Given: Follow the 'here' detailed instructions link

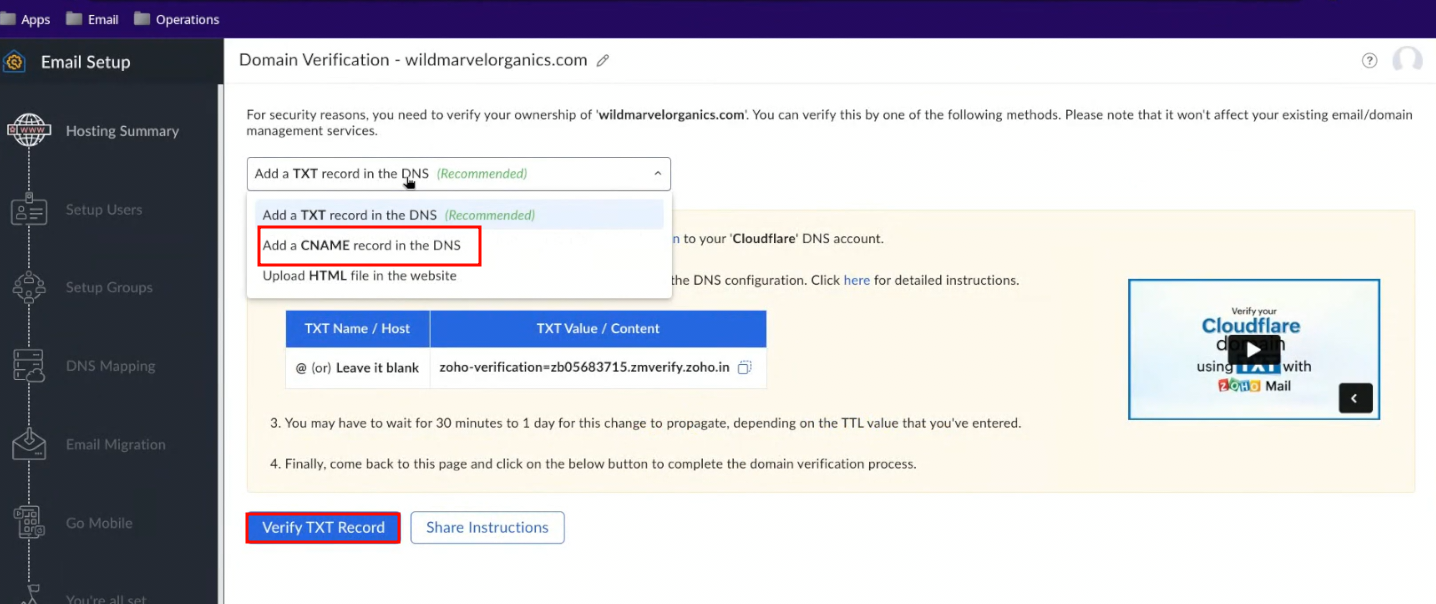Looking at the screenshot, I should 856,280.
